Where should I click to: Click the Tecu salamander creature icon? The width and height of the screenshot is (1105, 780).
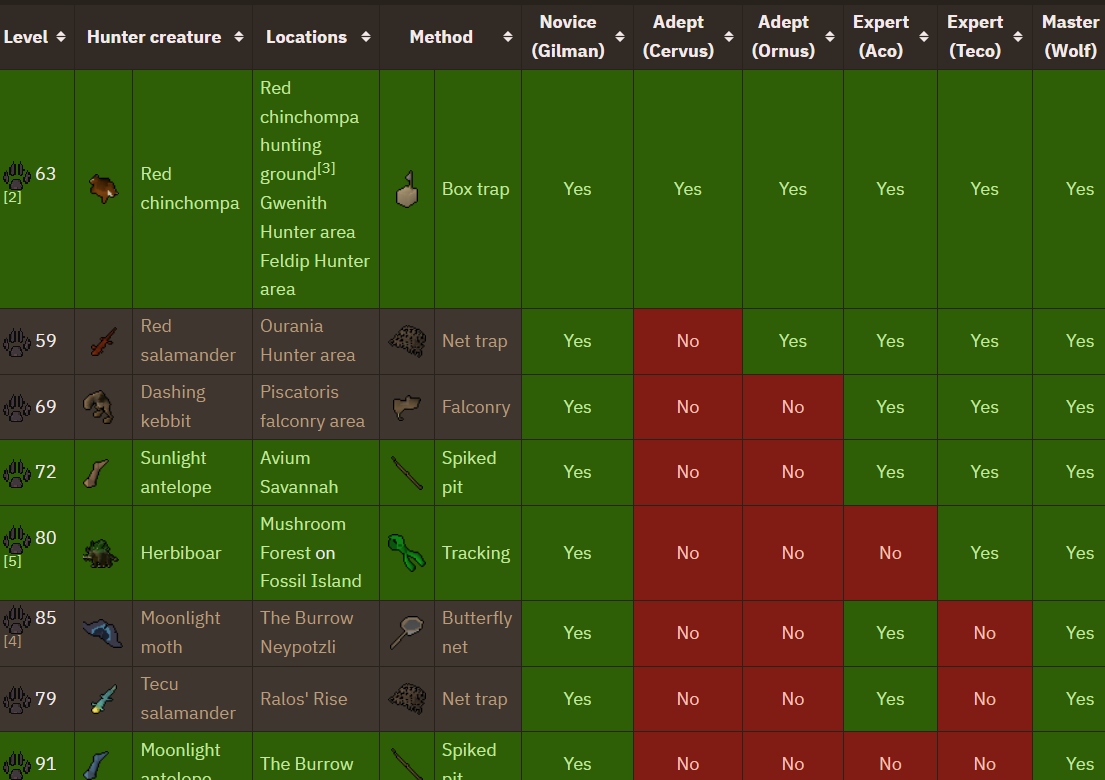point(103,699)
